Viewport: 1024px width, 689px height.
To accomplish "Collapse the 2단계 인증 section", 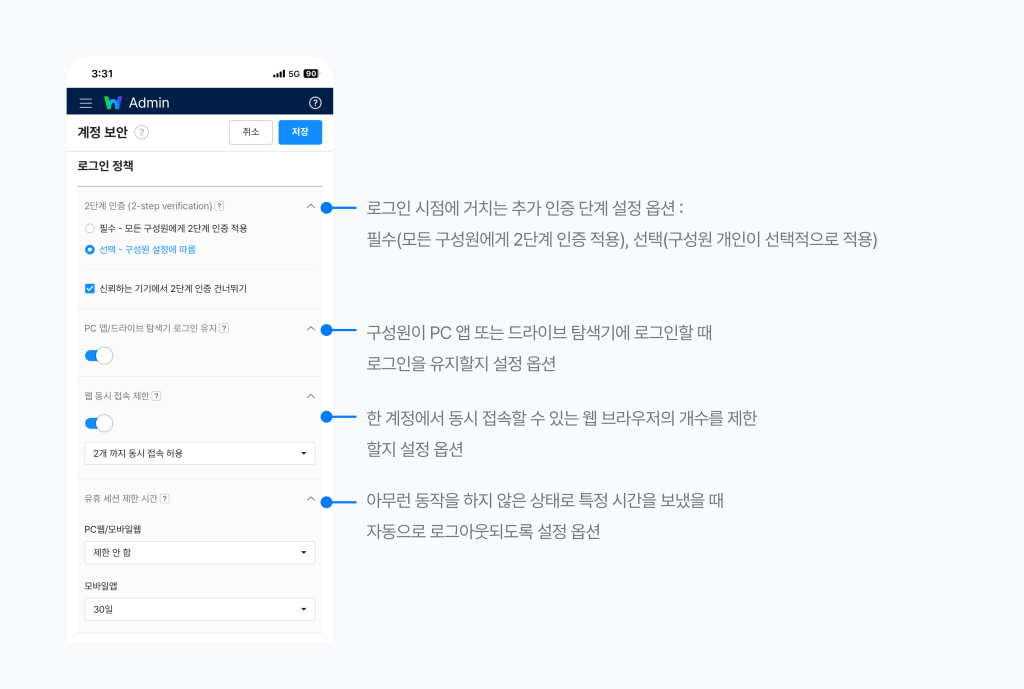I will coord(309,203).
